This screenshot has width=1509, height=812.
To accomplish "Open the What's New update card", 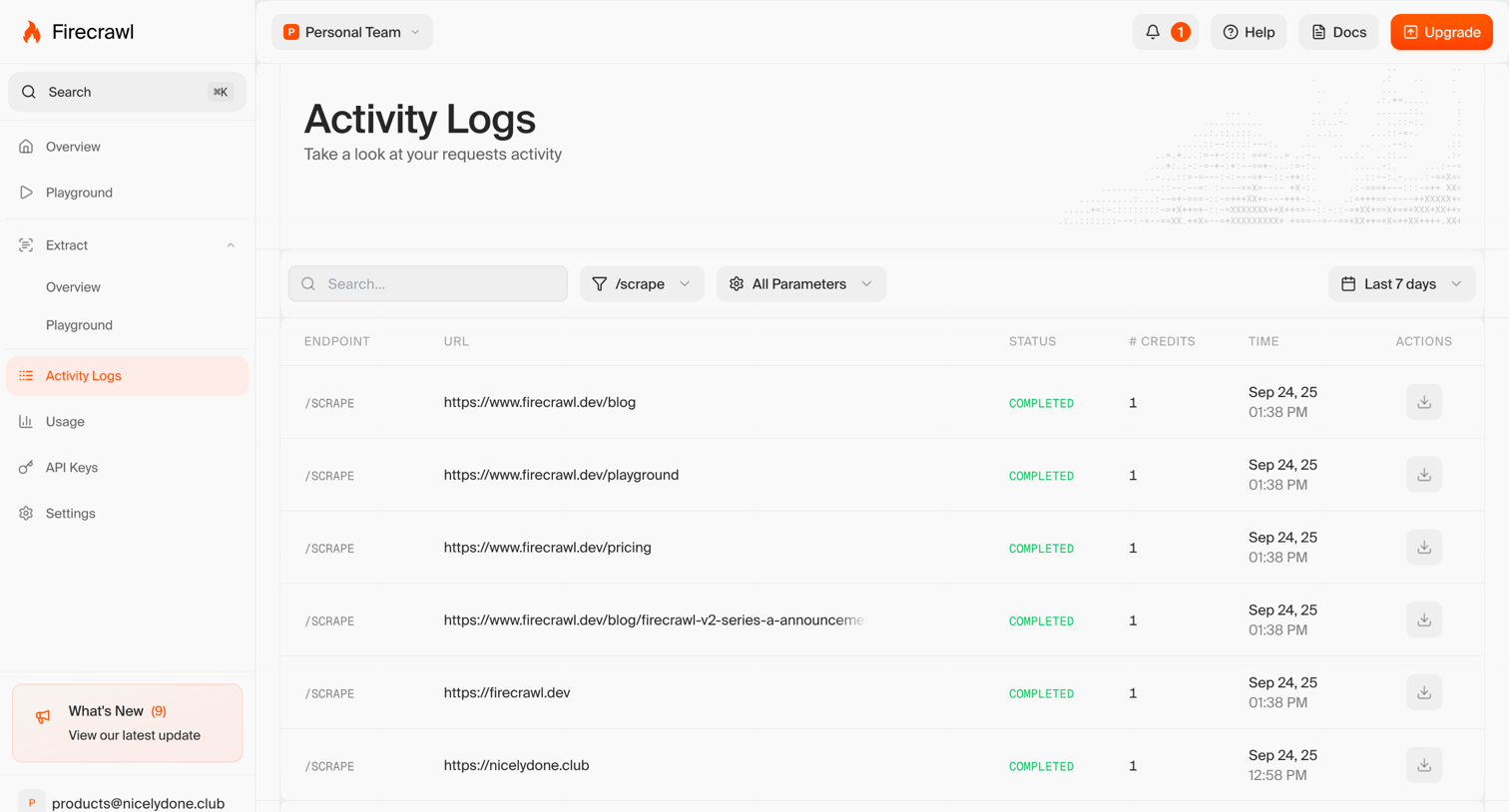I will (127, 723).
